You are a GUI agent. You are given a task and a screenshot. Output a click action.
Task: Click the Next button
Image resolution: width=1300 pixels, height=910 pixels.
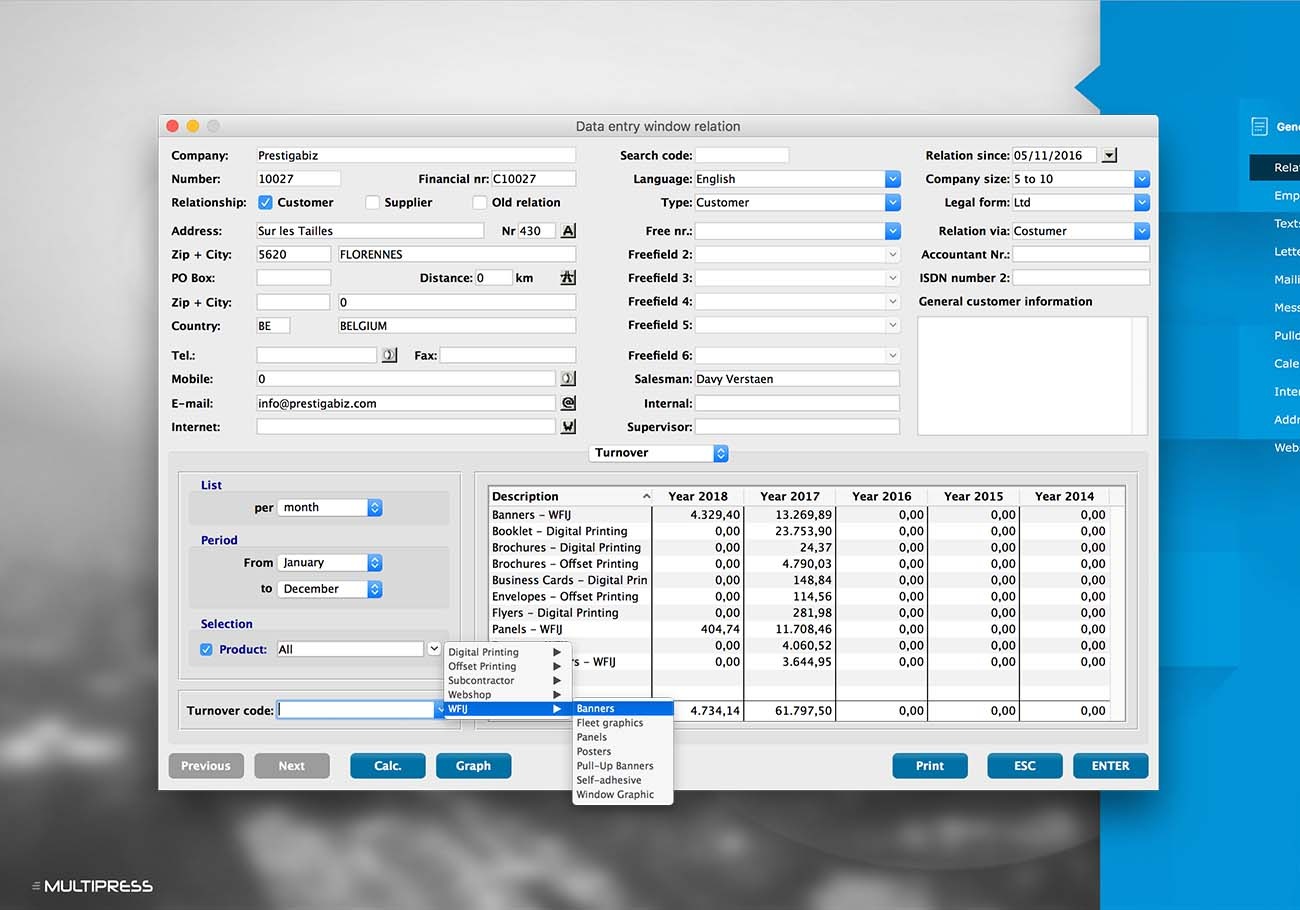[x=292, y=766]
